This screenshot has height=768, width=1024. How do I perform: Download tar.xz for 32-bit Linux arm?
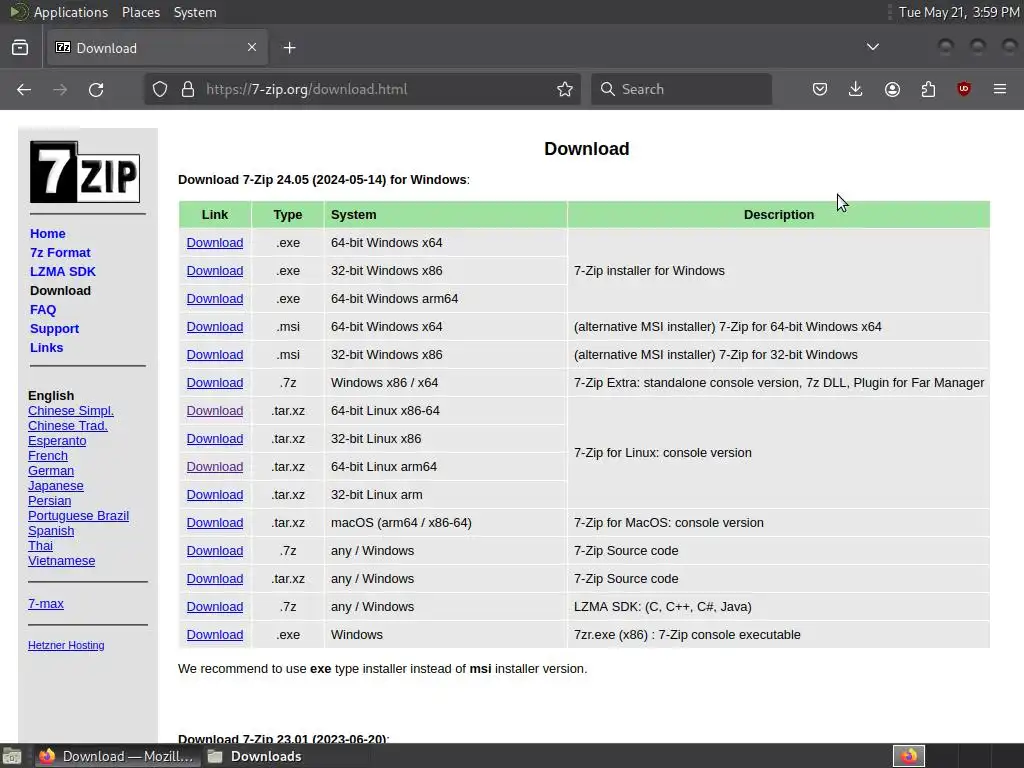coord(215,496)
